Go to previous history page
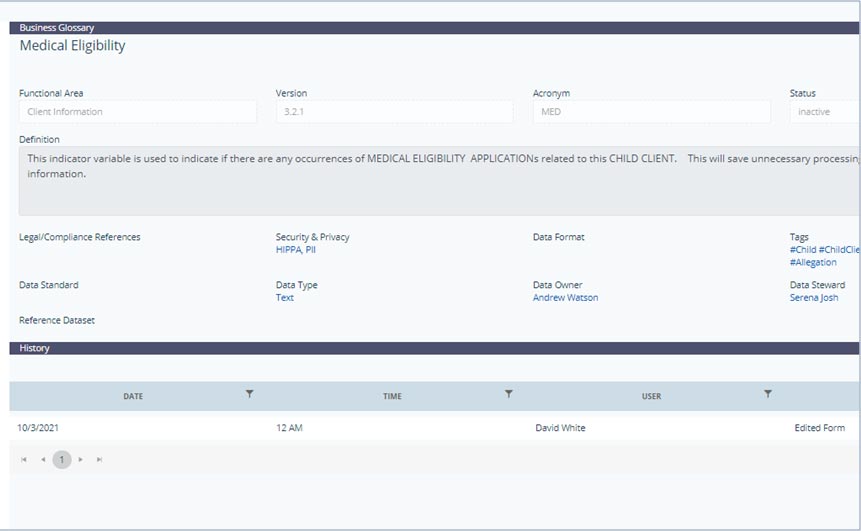This screenshot has height=531, width=861. click(x=43, y=460)
